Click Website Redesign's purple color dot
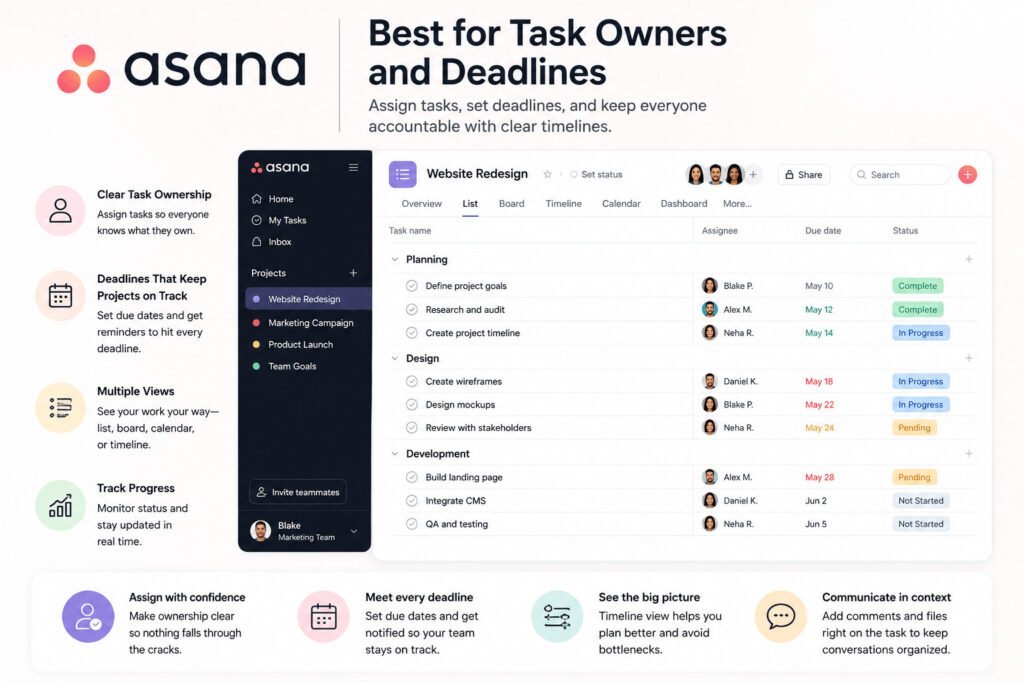The image size is (1024, 683). click(256, 299)
